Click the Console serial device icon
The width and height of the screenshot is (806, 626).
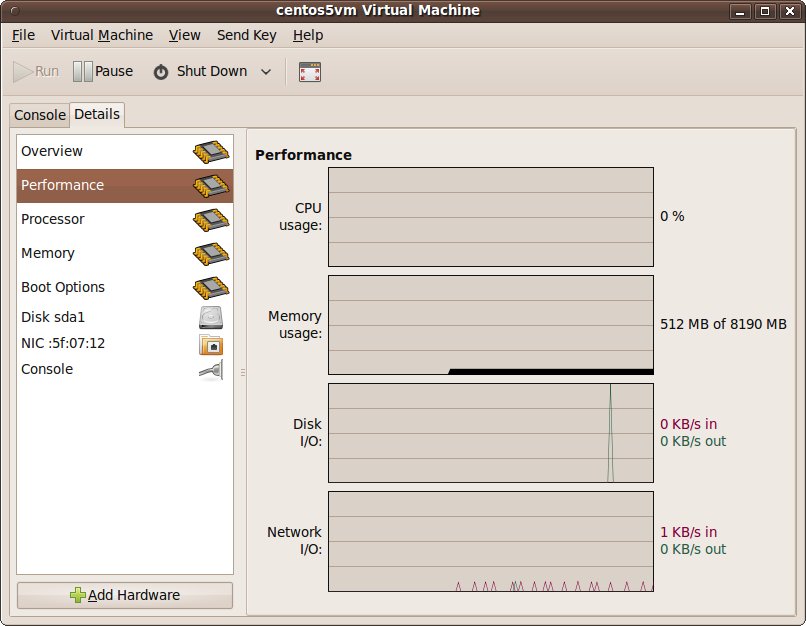point(211,370)
